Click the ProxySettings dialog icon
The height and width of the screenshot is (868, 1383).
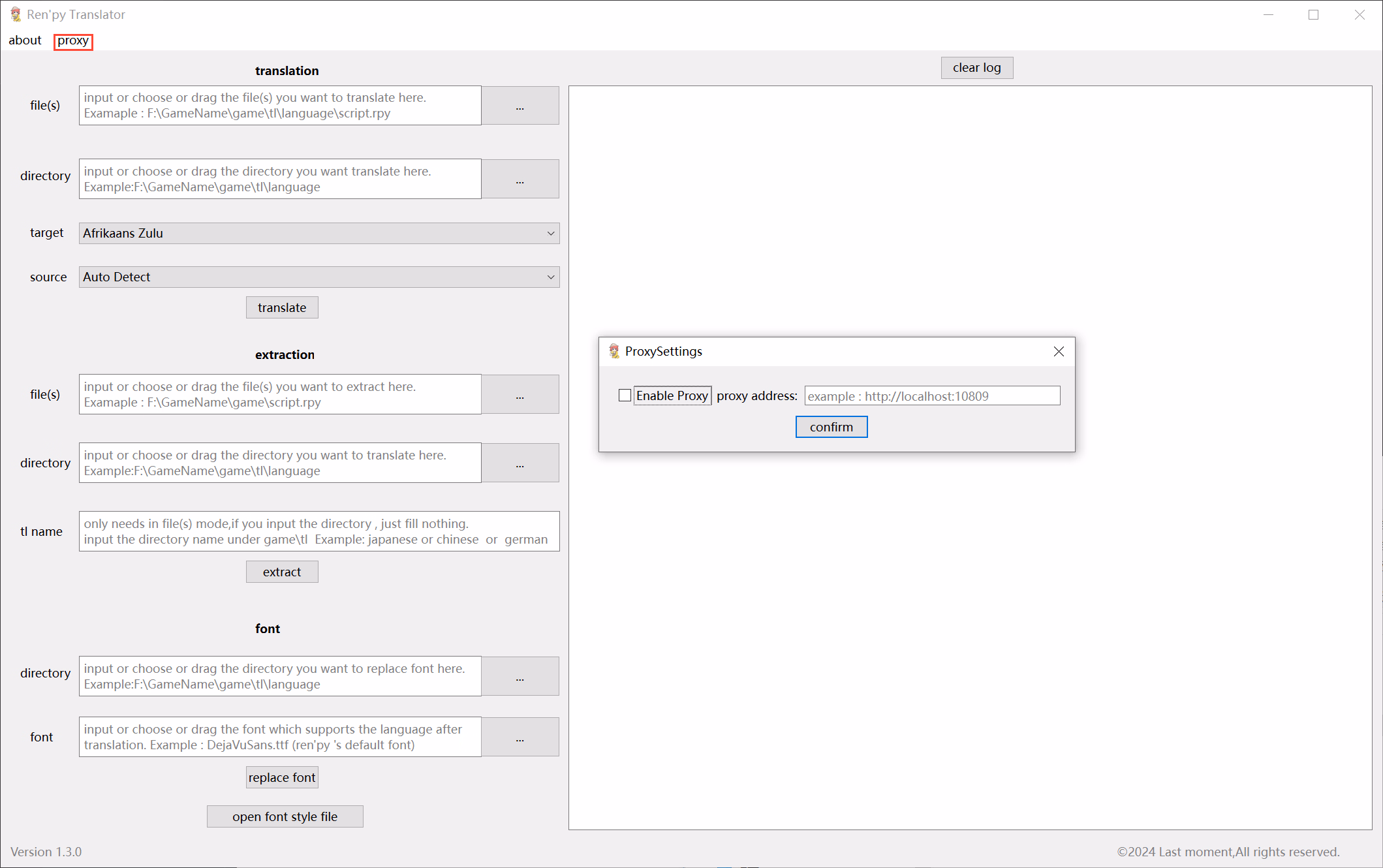[614, 351]
